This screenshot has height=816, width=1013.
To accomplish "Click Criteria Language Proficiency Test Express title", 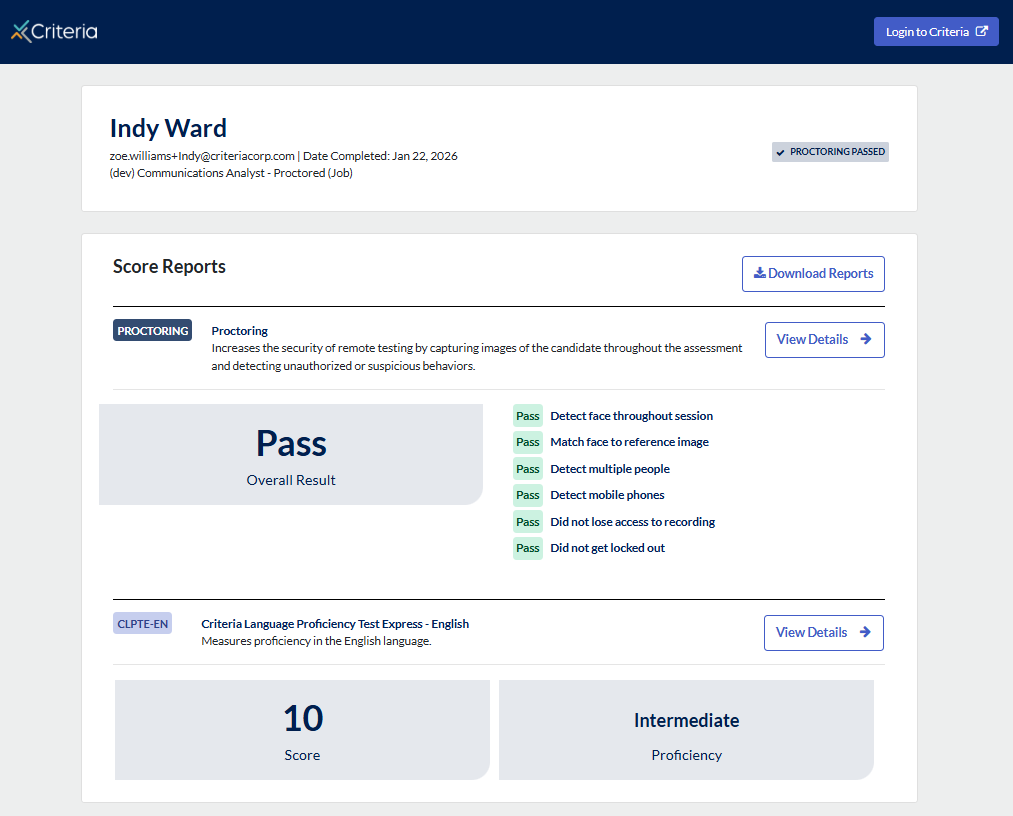I will click(x=335, y=624).
